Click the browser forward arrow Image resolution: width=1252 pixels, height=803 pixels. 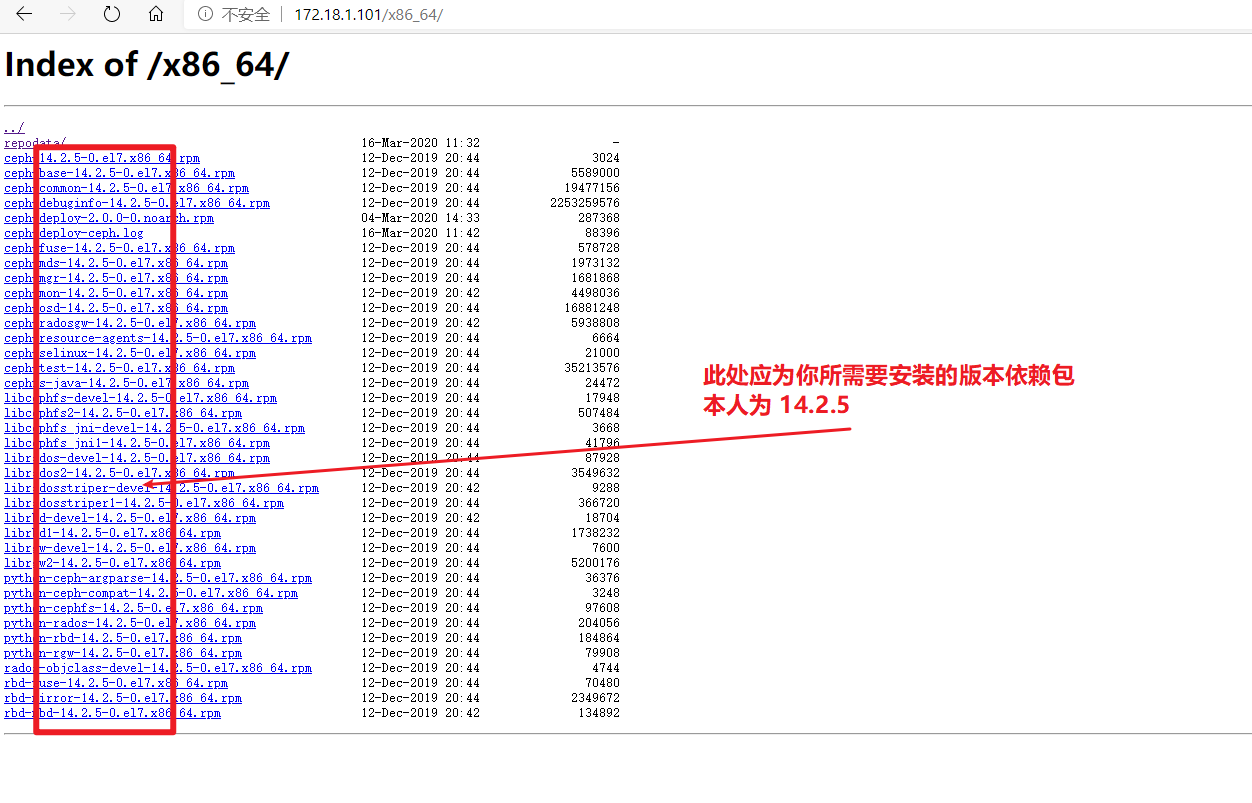pos(68,14)
